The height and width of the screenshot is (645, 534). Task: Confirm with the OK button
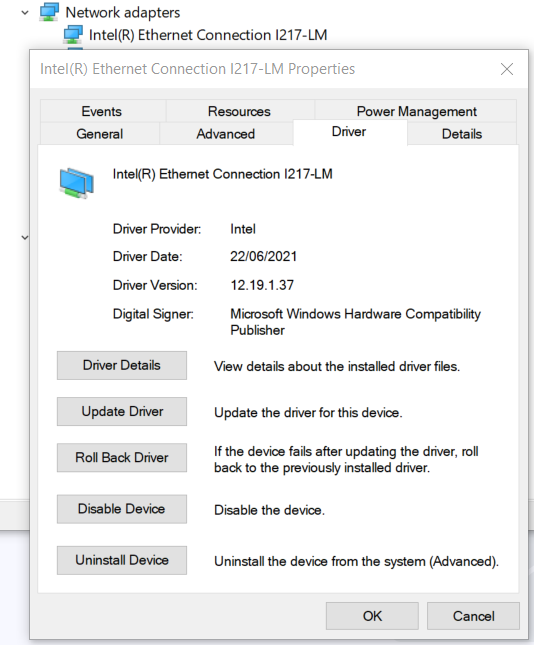[372, 616]
